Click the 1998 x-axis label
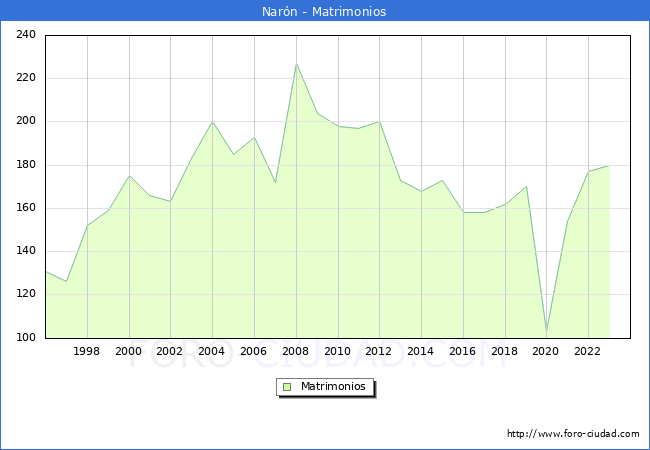Viewport: 650px width, 450px height. (x=86, y=351)
